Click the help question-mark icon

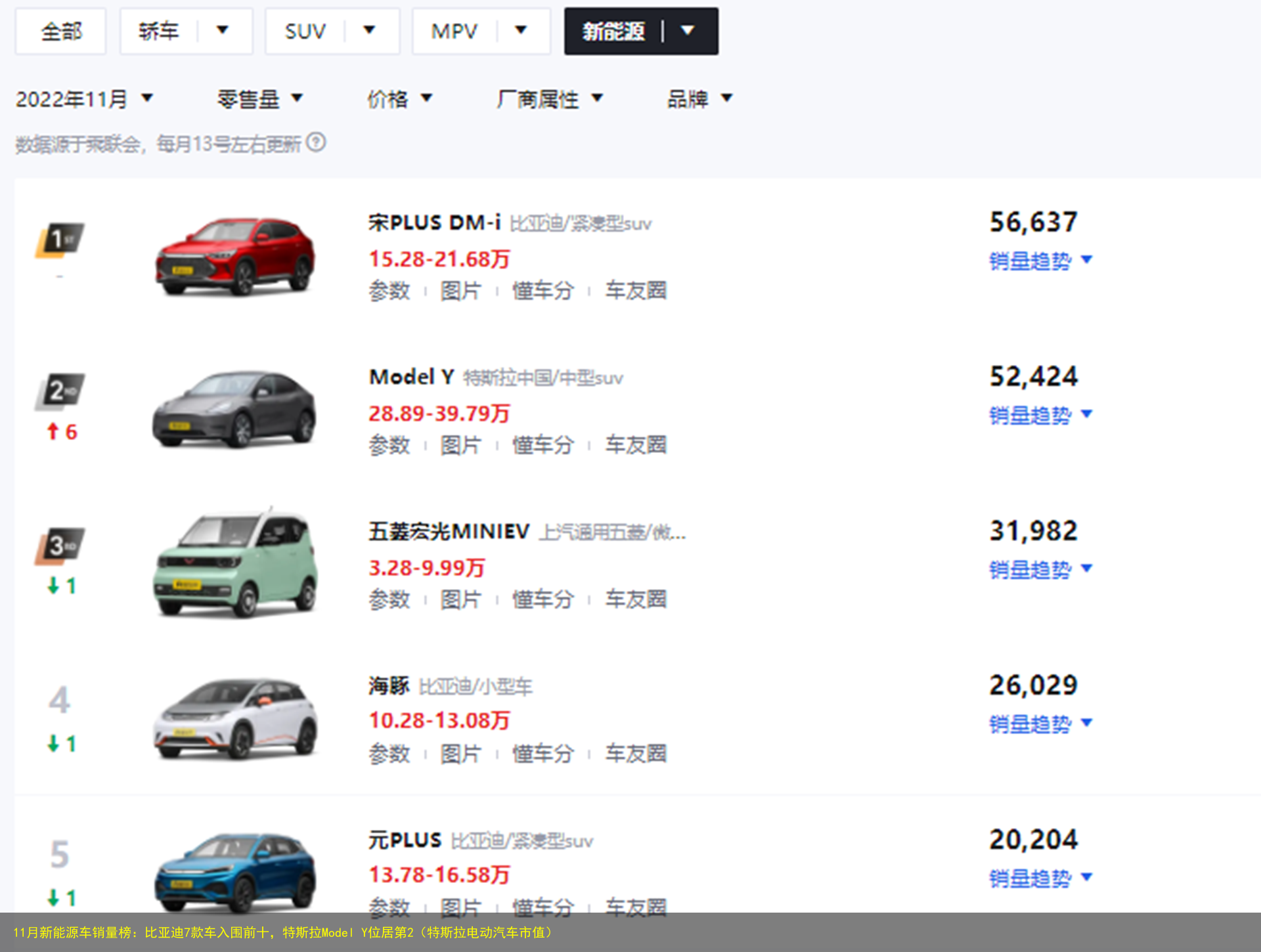(316, 142)
